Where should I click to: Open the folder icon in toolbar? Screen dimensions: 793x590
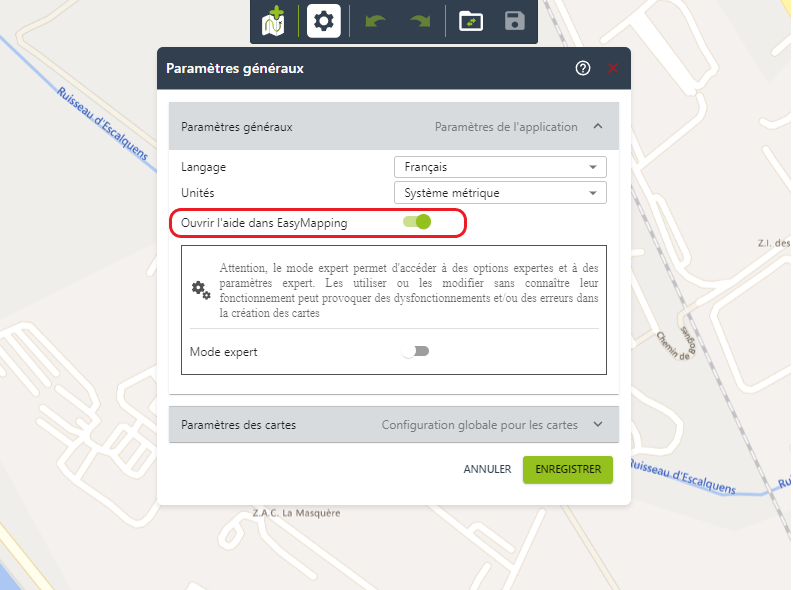tap(471, 21)
